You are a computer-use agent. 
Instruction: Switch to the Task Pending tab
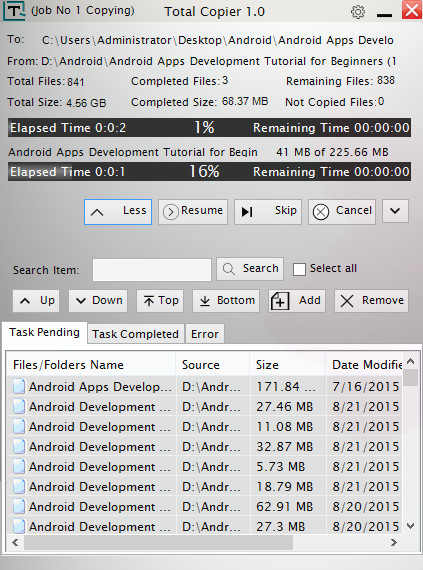coord(44,332)
